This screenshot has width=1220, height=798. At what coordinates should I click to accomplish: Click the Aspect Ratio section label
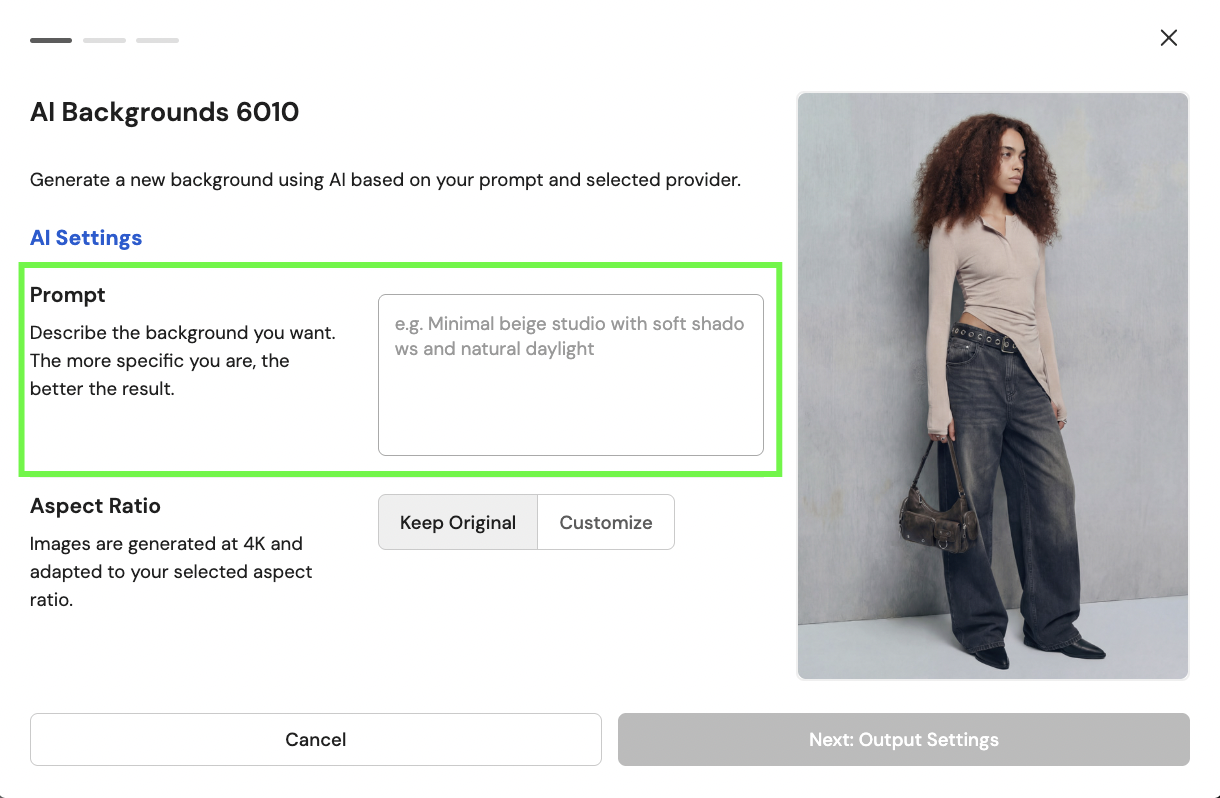pos(95,506)
